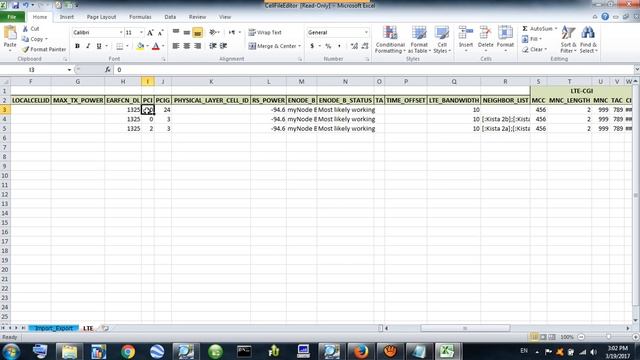The width and height of the screenshot is (640, 360).
Task: Open Firefox from the taskbar
Action: [361, 351]
